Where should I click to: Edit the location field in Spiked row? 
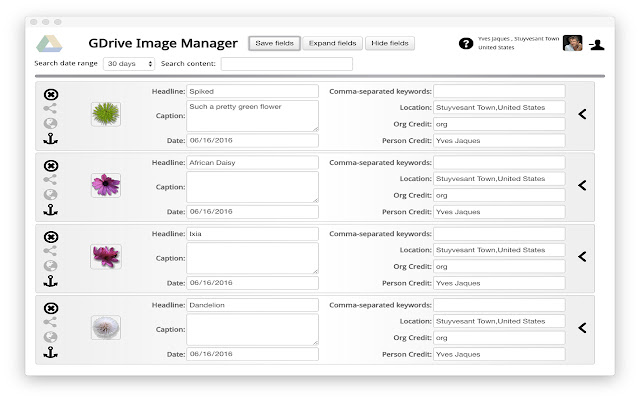point(499,108)
